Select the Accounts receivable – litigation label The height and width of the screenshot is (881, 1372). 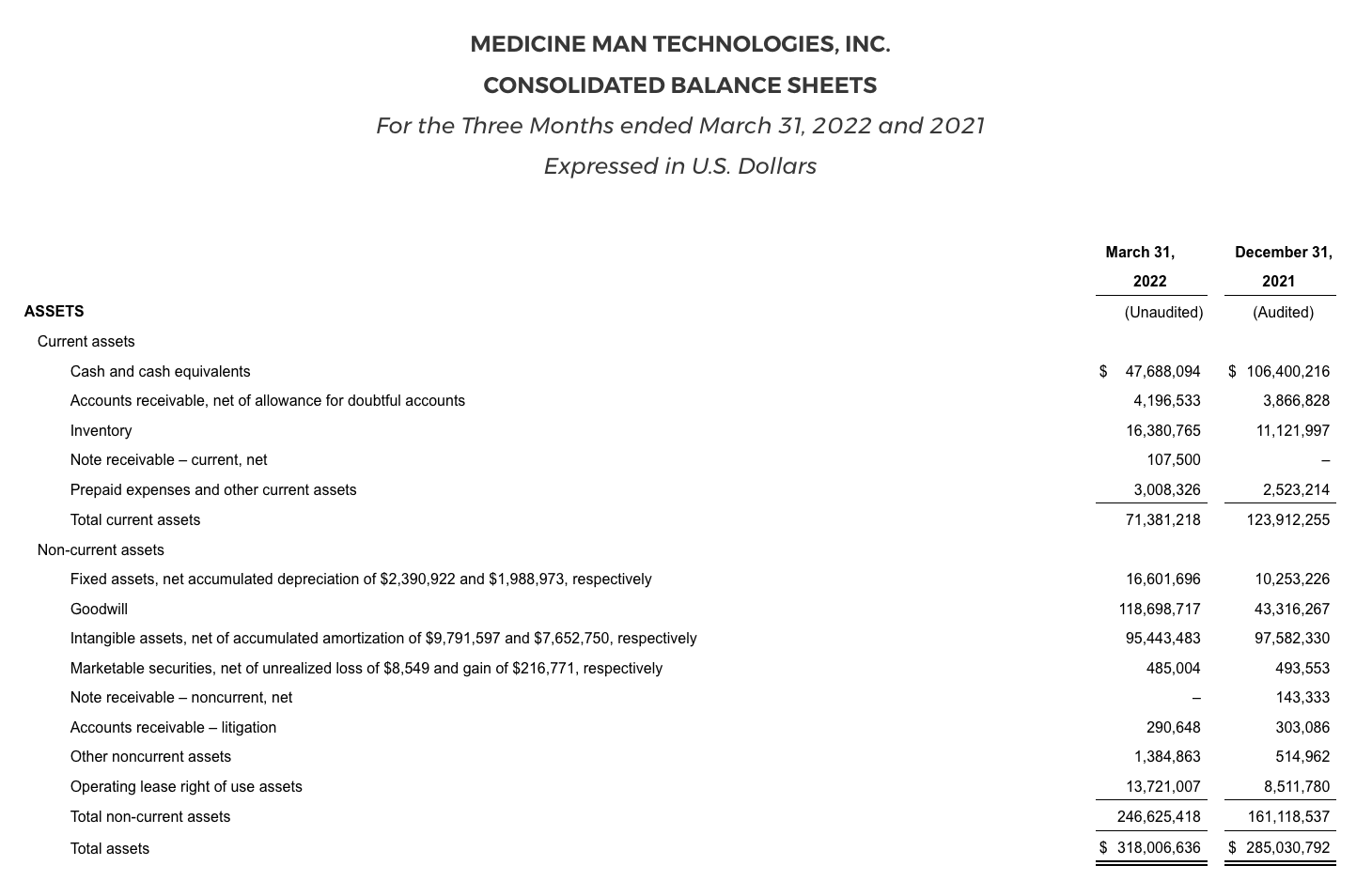tap(173, 727)
